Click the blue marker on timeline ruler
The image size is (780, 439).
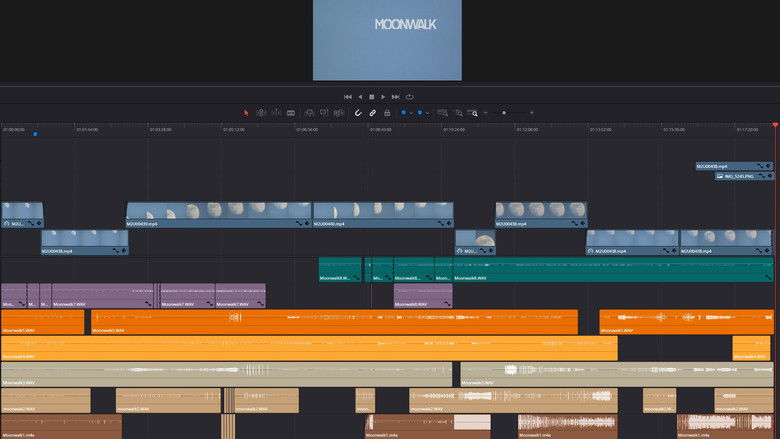click(x=34, y=134)
